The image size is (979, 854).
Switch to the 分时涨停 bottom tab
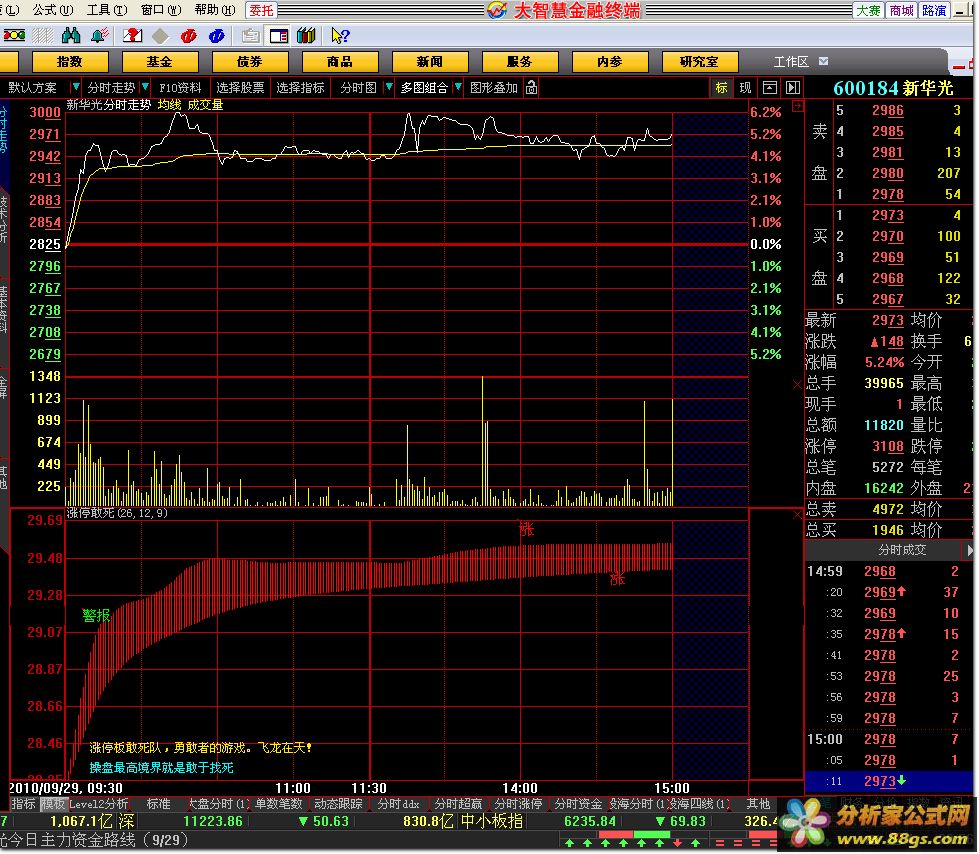pyautogui.click(x=518, y=804)
